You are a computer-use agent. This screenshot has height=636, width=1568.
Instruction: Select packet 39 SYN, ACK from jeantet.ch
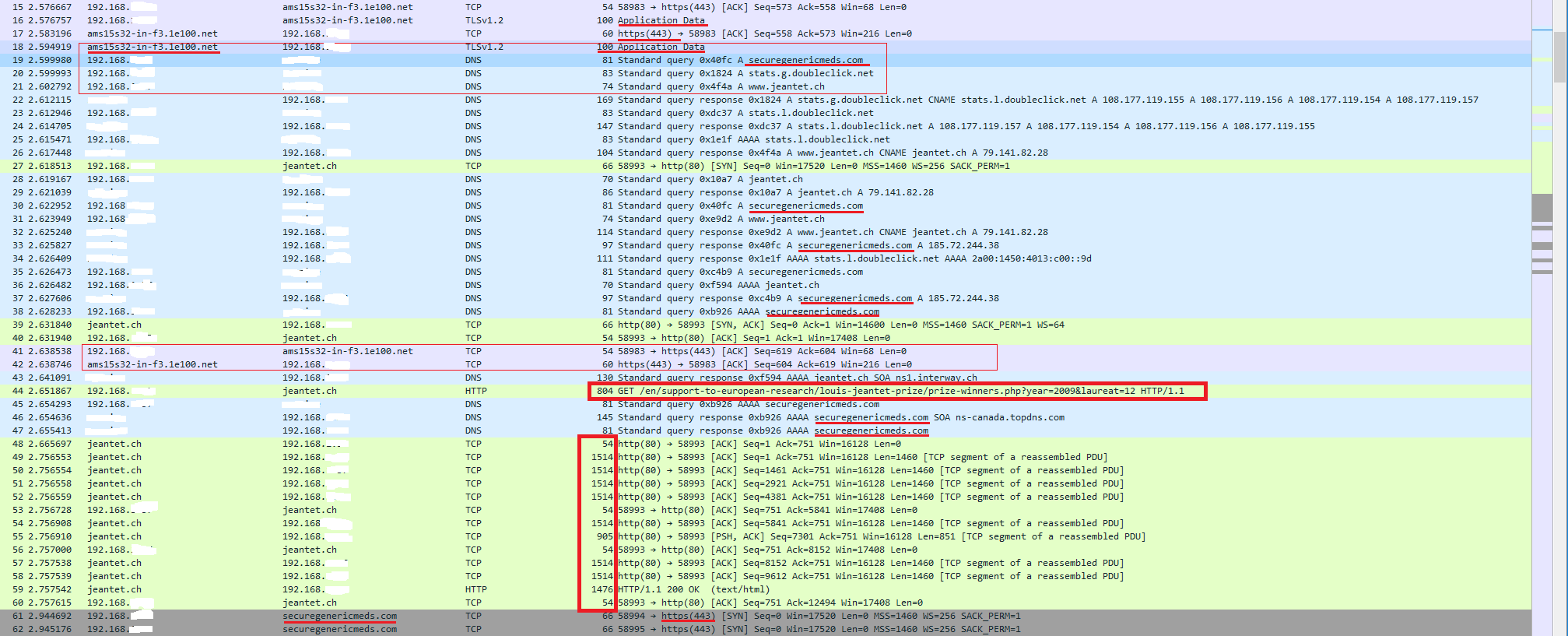[766, 325]
